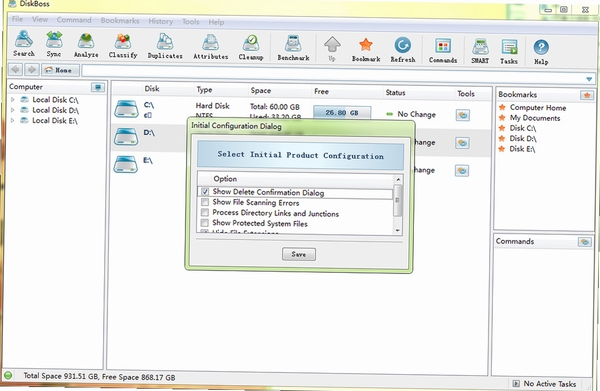This screenshot has height=391, width=600.
Task: Open the Help menu
Action: [x=216, y=22]
